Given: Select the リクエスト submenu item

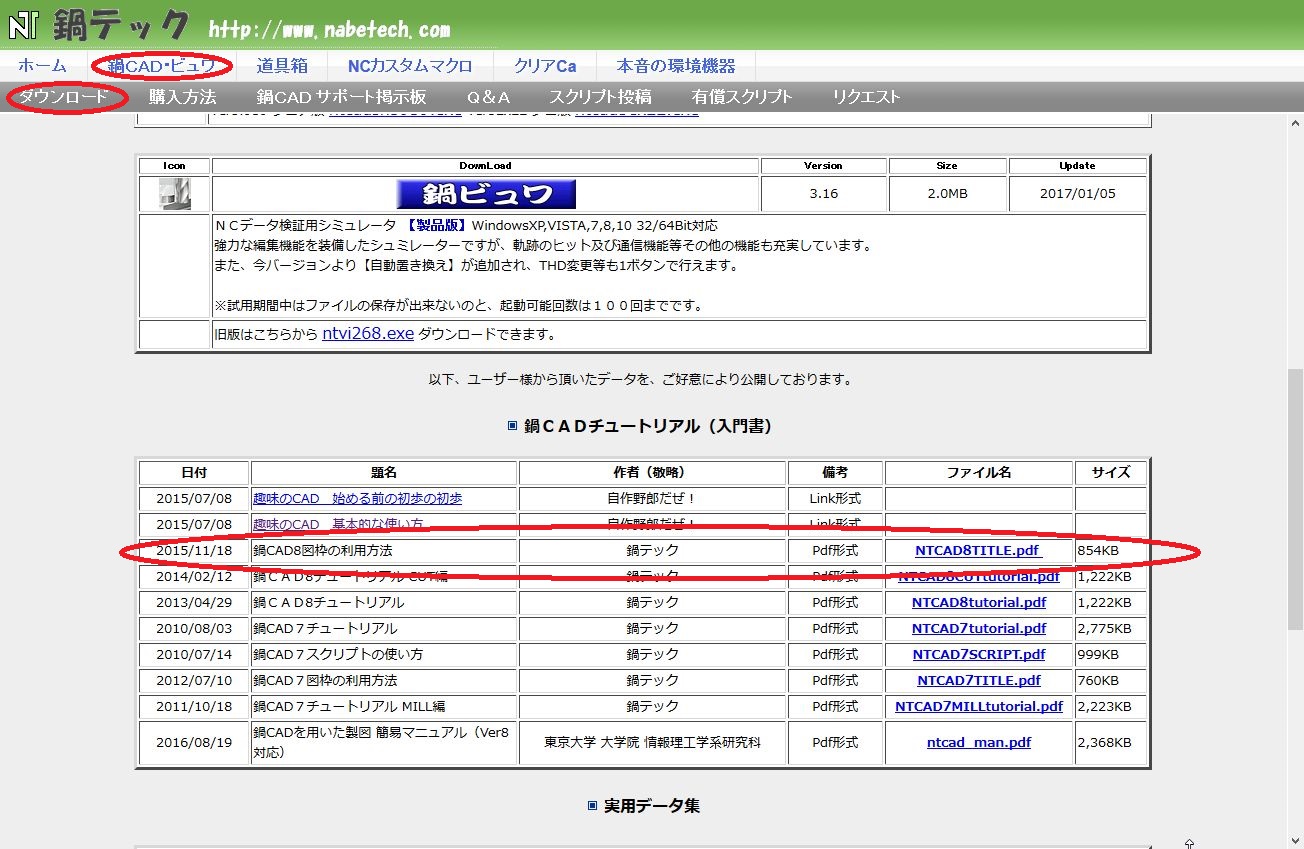Looking at the screenshot, I should coord(867,97).
